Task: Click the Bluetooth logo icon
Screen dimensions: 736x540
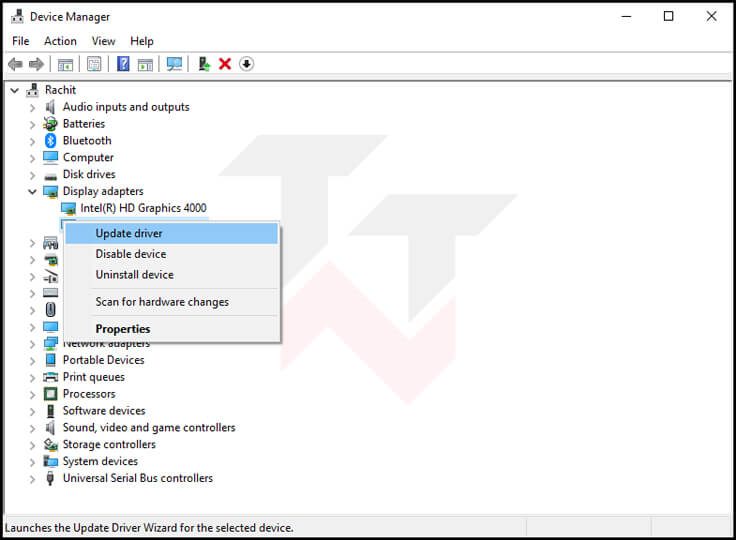Action: coord(50,140)
